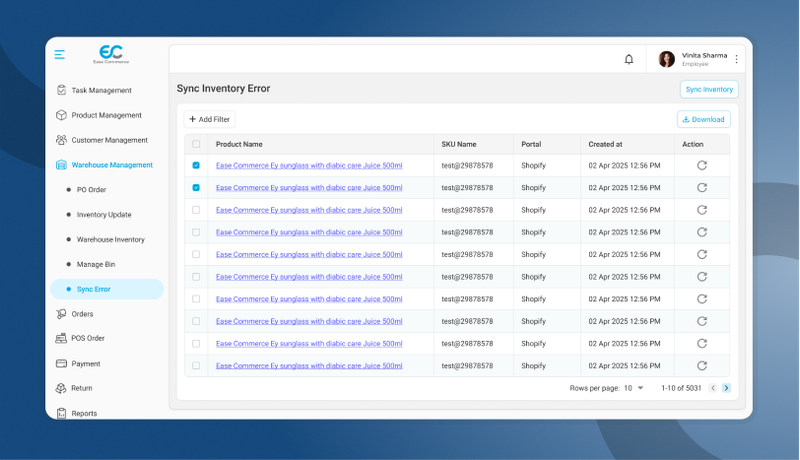Click the Product Management box icon
Image resolution: width=800 pixels, height=460 pixels.
tap(61, 115)
